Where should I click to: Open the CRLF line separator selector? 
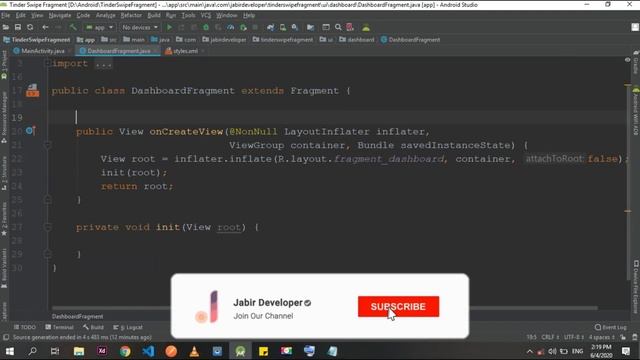(550, 338)
